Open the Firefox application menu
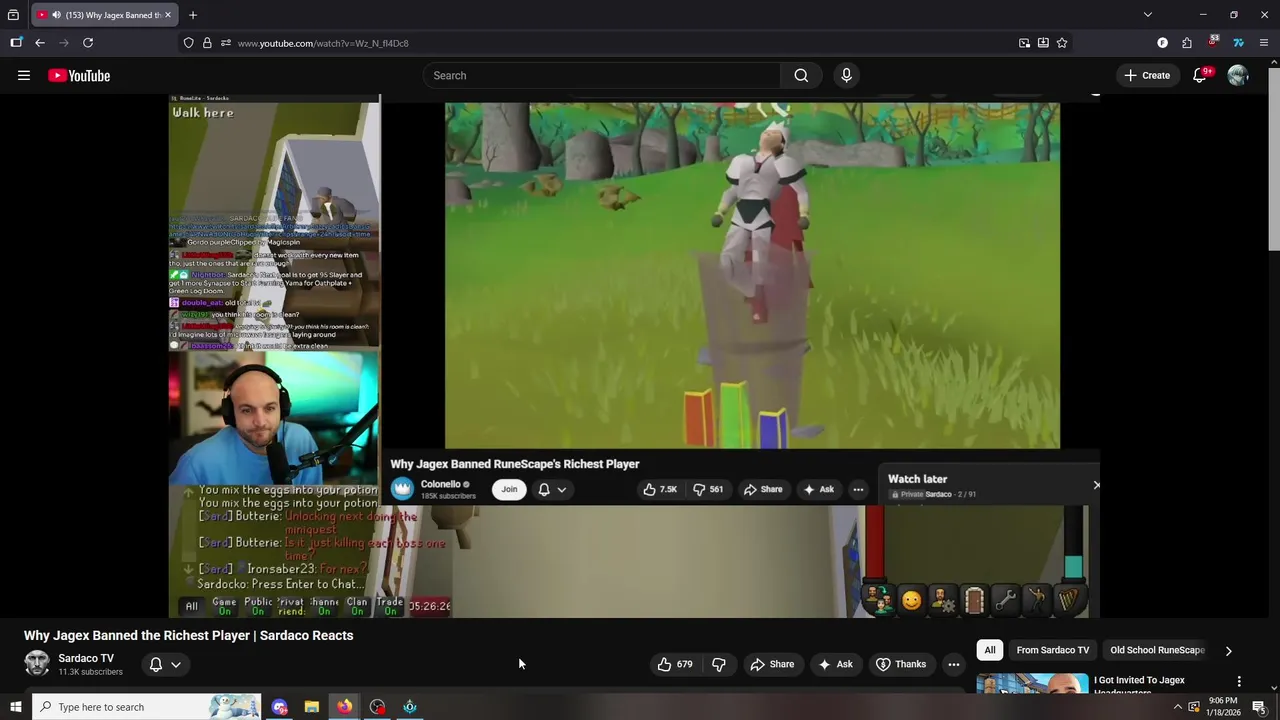The height and width of the screenshot is (720, 1280). [x=1264, y=43]
